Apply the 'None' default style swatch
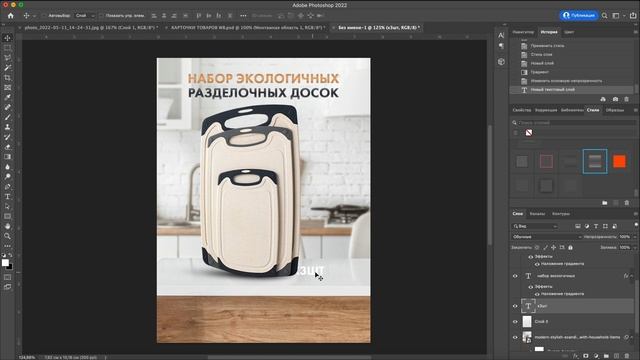The height and width of the screenshot is (360, 640). coord(529,133)
